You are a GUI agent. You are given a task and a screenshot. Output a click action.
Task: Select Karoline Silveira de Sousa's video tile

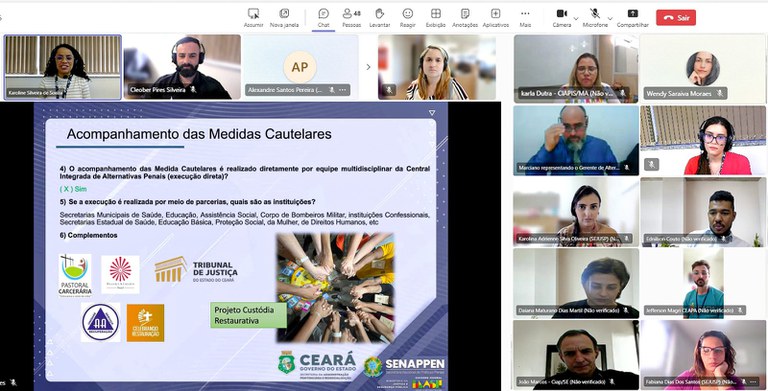pos(63,67)
